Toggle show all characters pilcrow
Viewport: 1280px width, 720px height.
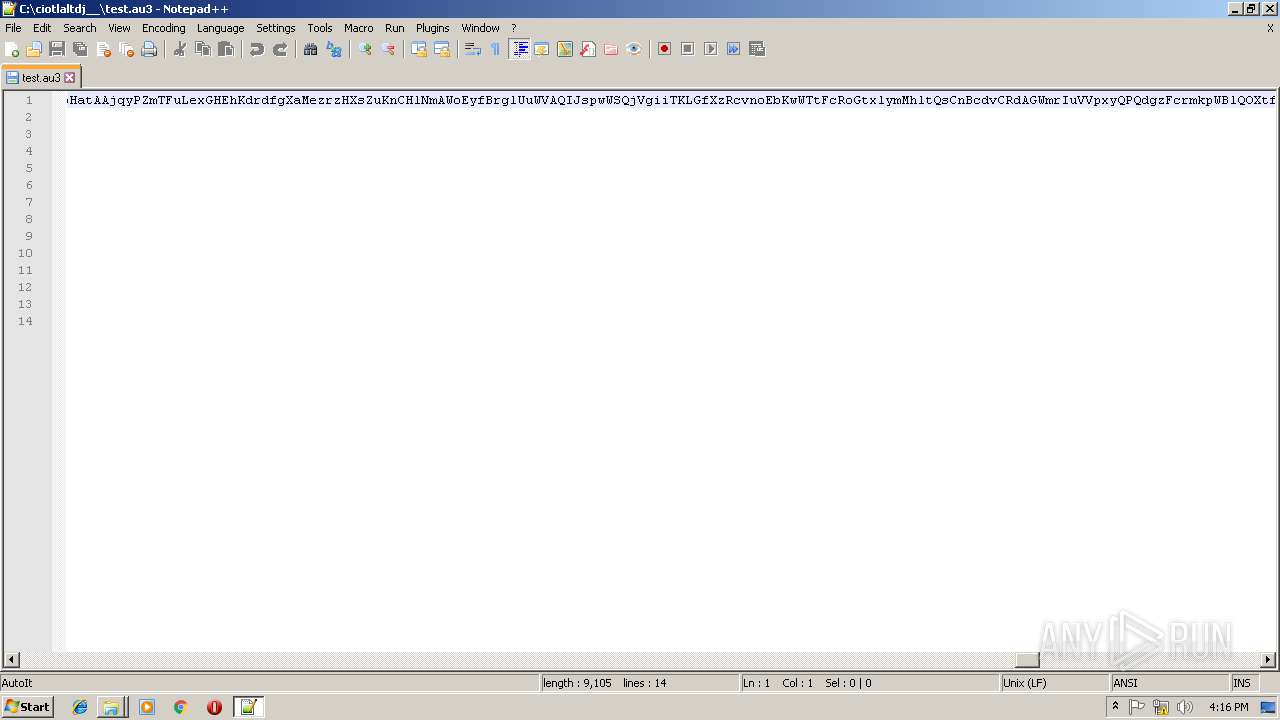point(496,49)
